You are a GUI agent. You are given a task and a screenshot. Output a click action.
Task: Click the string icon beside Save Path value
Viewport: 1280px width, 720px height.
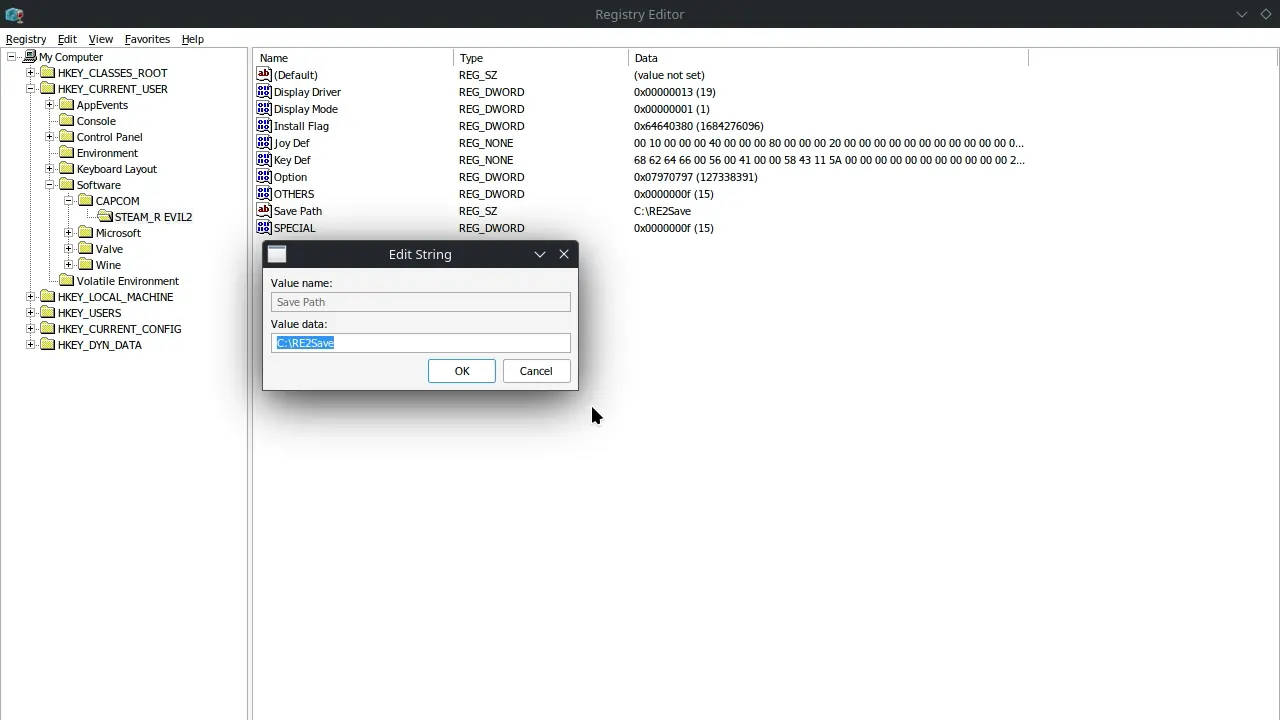click(264, 211)
